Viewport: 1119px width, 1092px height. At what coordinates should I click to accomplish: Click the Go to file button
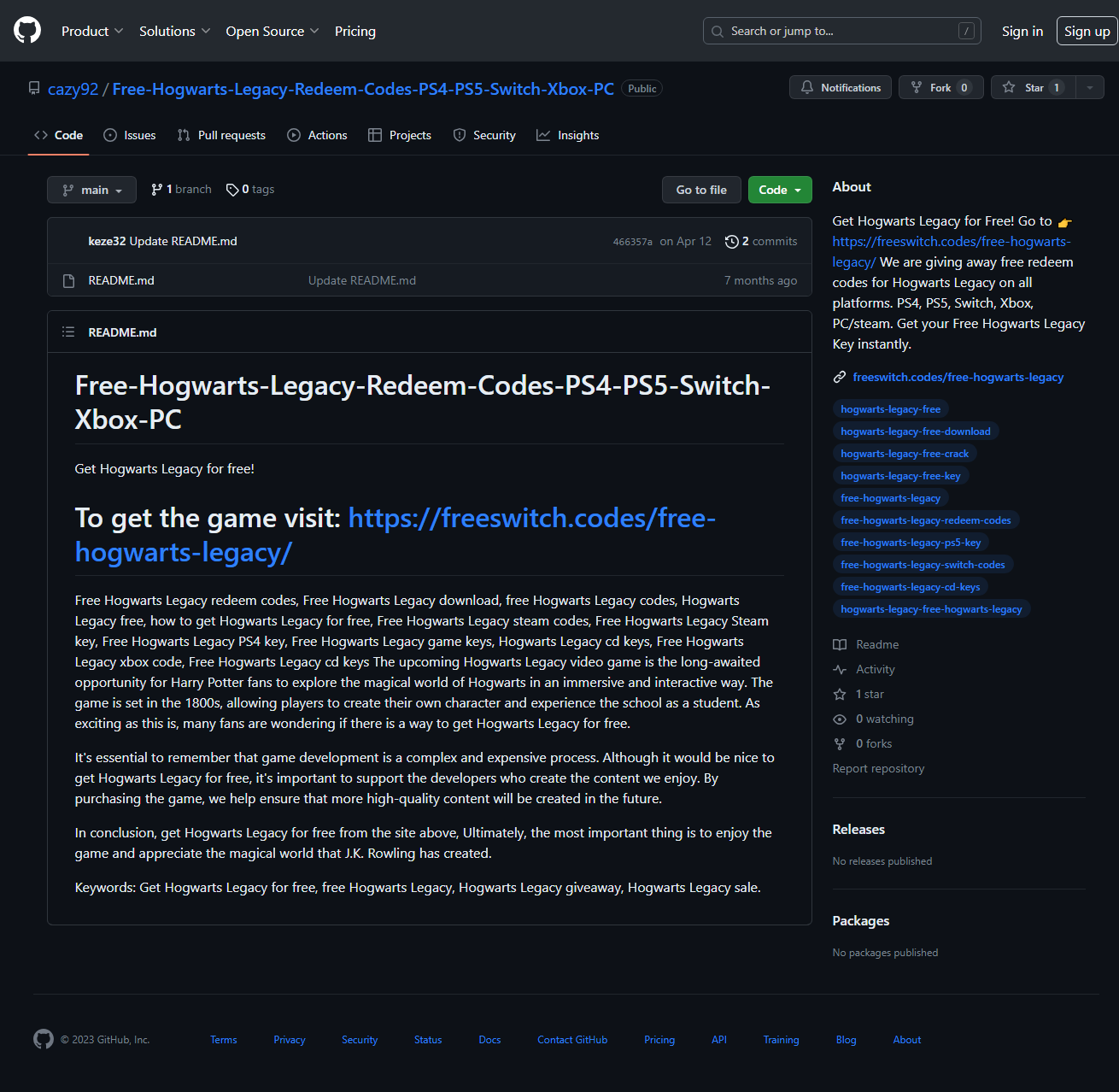[701, 190]
